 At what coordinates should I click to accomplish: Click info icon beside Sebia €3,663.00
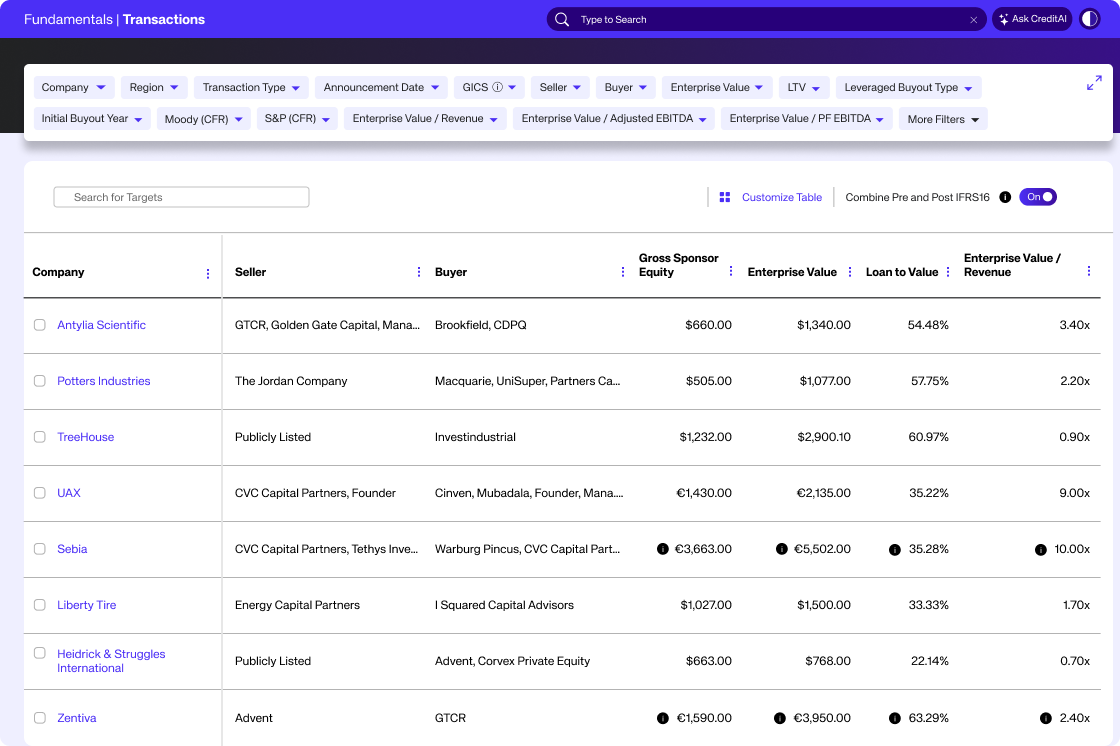[x=663, y=549]
